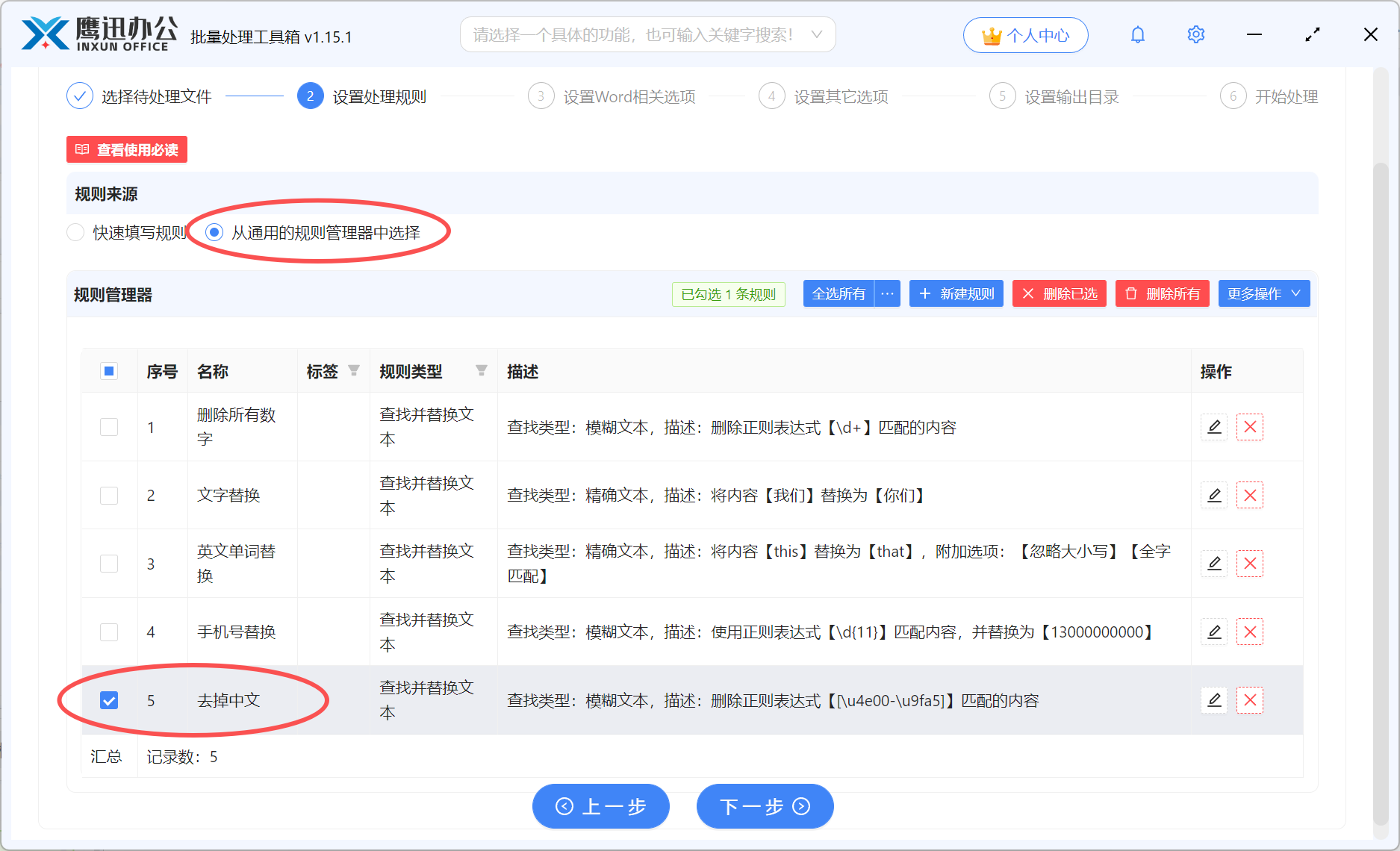This screenshot has height=851, width=1400.
Task: Click the rule name 去掉中文
Action: click(x=228, y=700)
